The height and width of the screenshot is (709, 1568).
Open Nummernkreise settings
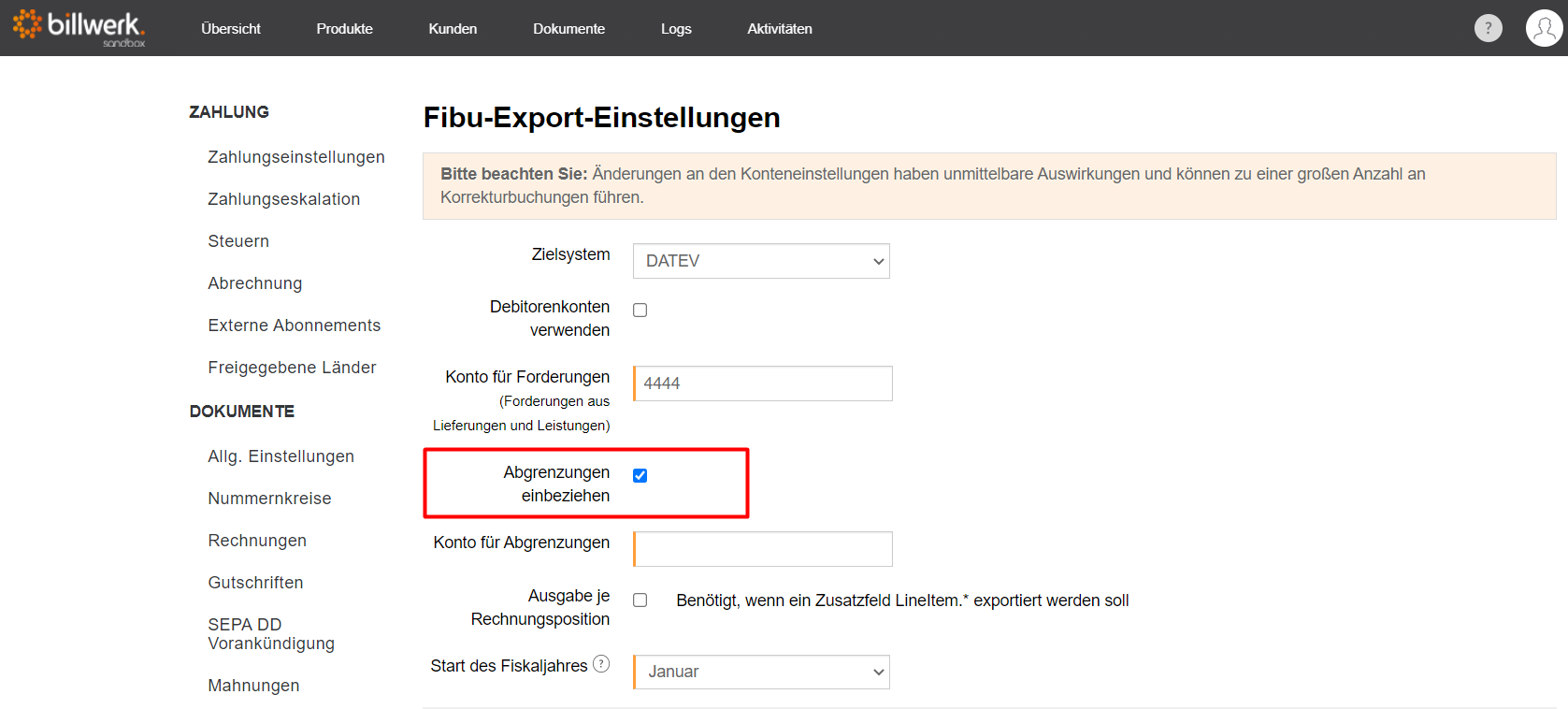pos(269,499)
